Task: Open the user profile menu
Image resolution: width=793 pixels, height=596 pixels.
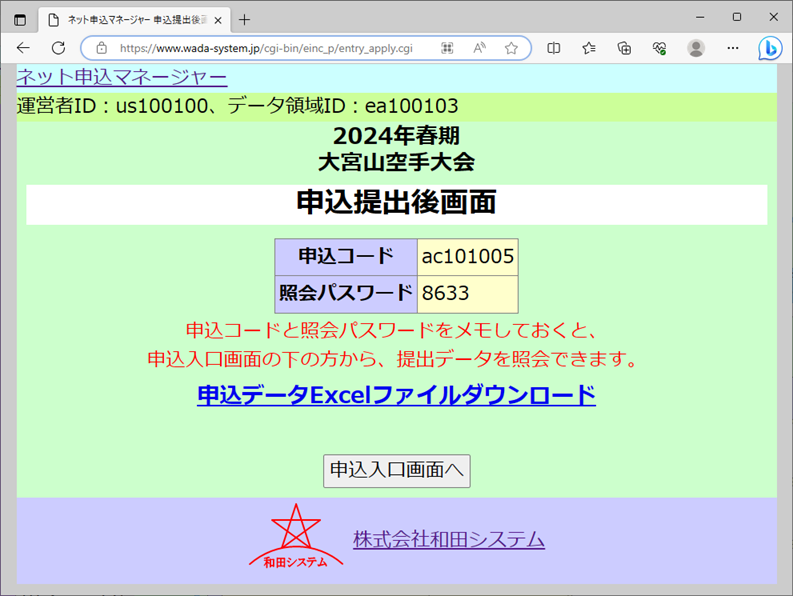Action: (x=696, y=48)
